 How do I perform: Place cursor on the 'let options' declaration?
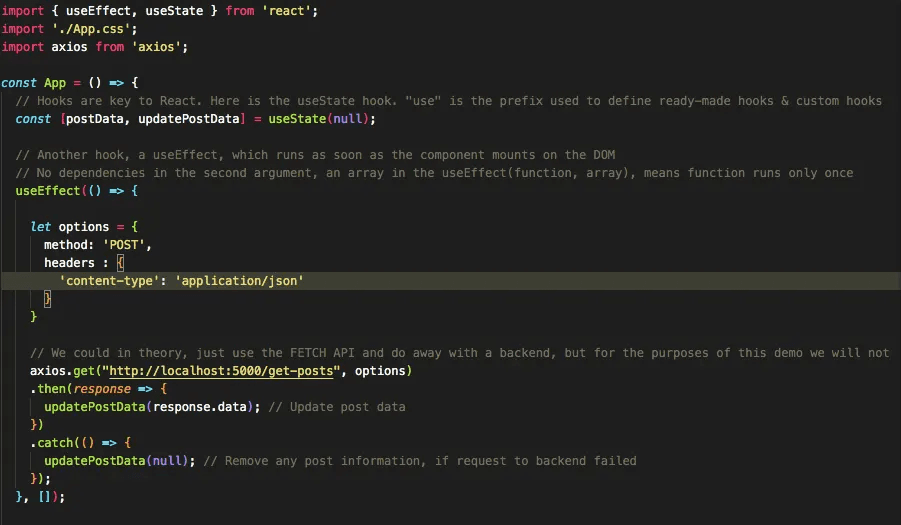(x=73, y=227)
